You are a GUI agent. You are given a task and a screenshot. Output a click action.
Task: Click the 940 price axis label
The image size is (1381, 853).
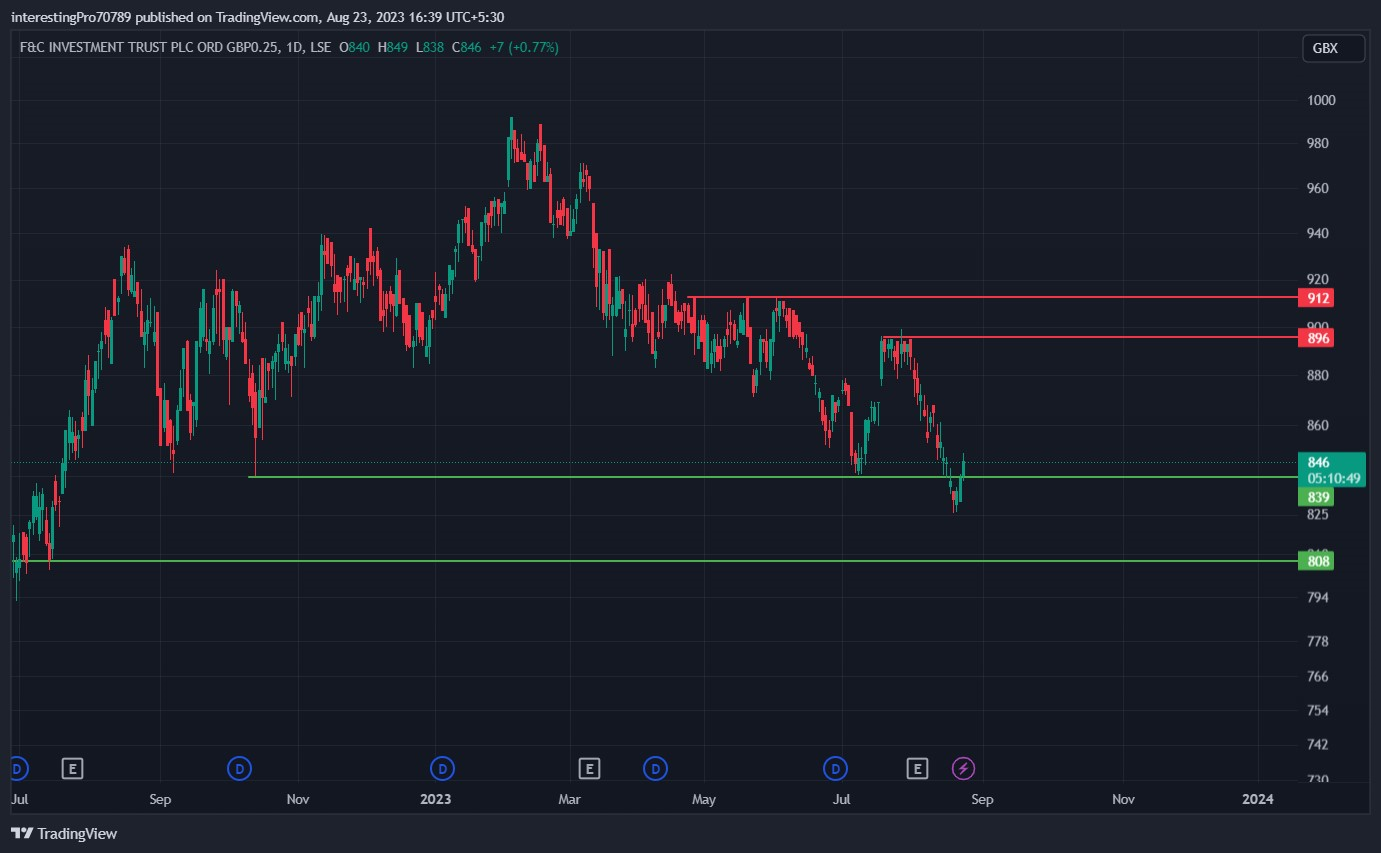1318,233
